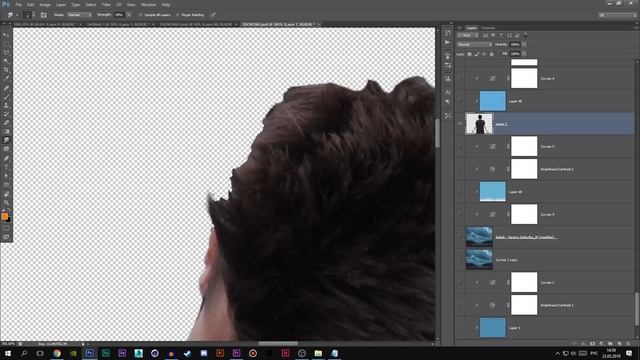Select the Healing Brush tool
Image resolution: width=640 pixels, height=360 pixels.
[x=6, y=88]
